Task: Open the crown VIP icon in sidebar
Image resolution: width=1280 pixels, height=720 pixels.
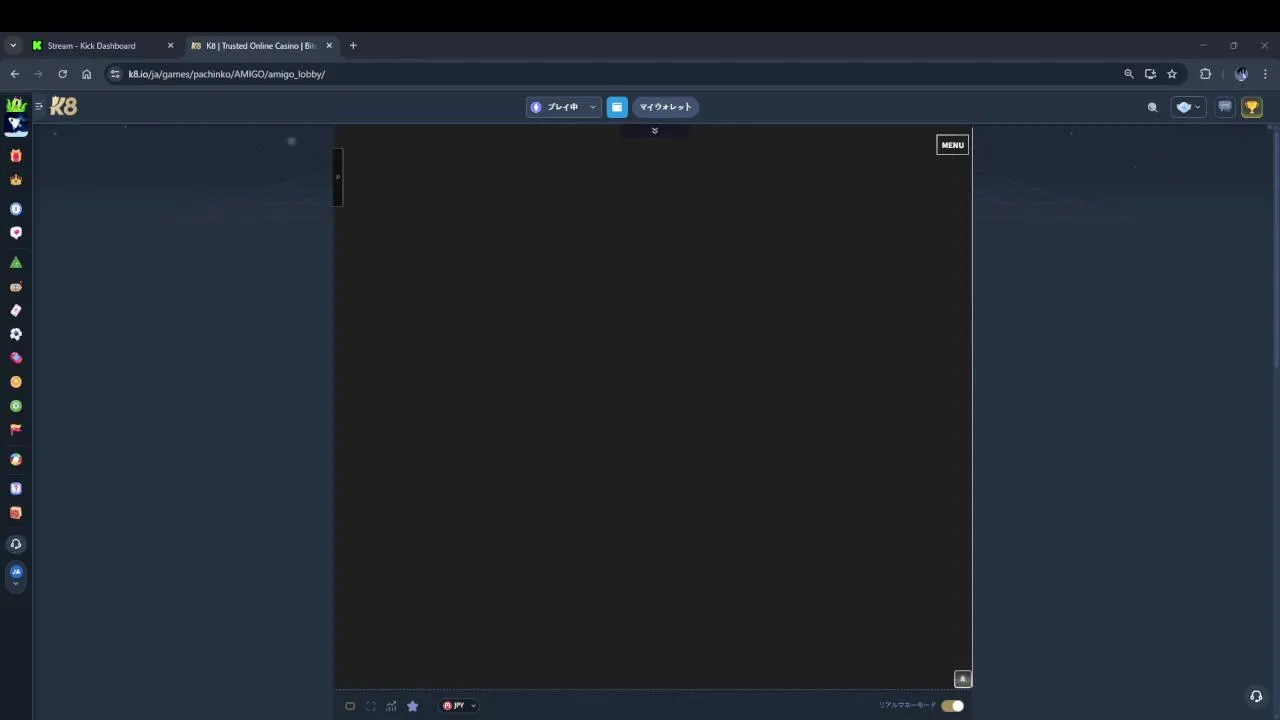Action: click(x=15, y=180)
